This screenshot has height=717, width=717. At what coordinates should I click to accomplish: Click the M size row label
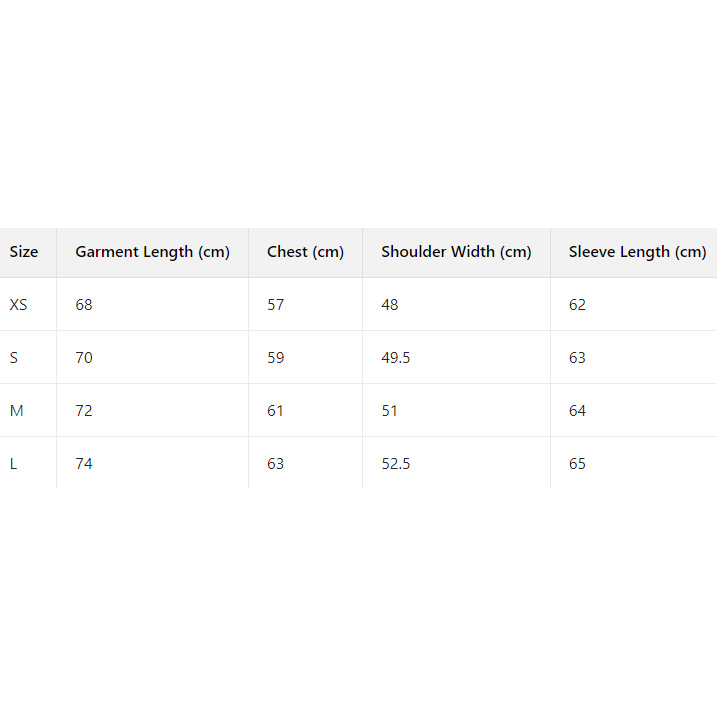[17, 411]
